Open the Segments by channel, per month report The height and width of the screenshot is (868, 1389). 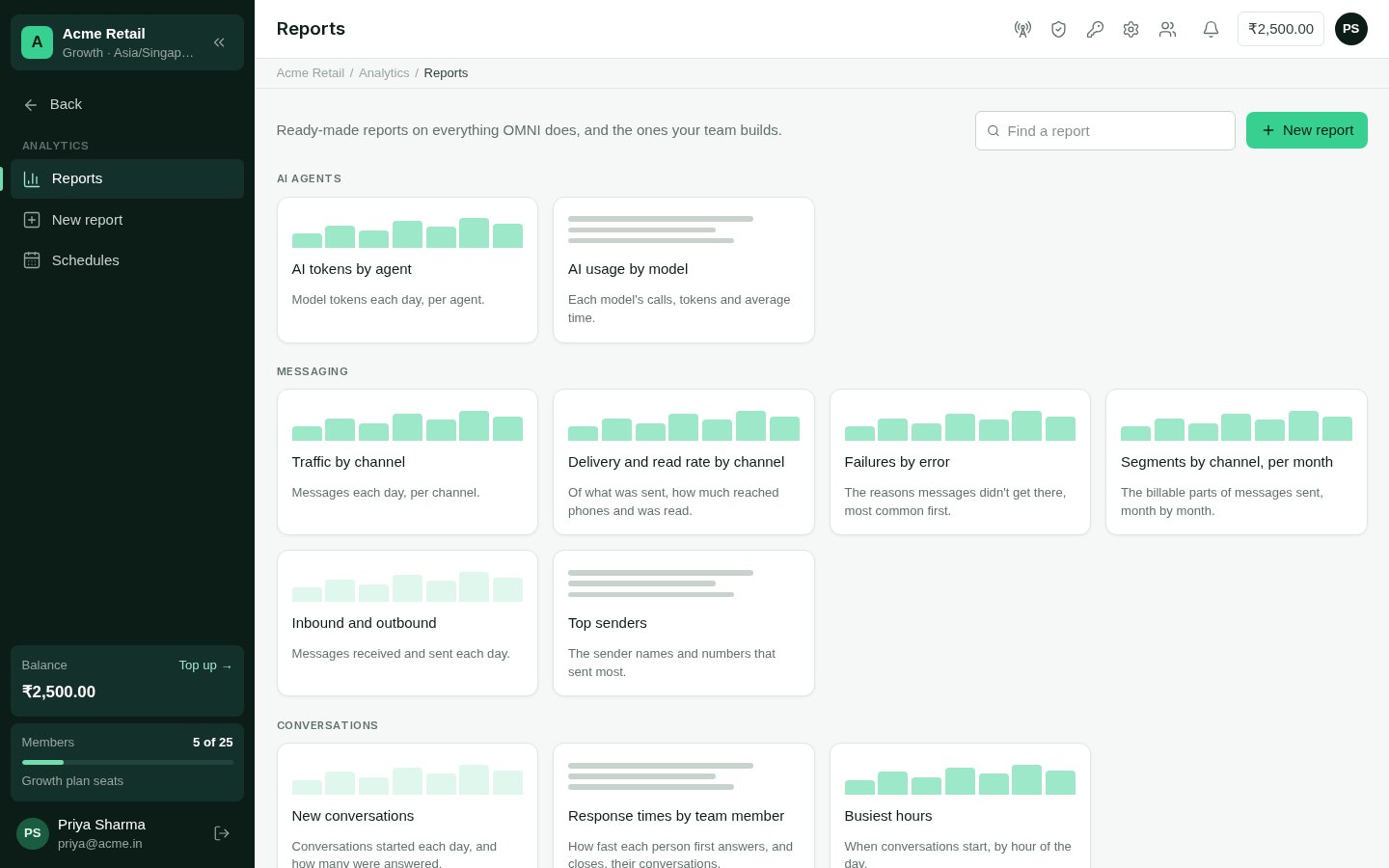point(1237,462)
